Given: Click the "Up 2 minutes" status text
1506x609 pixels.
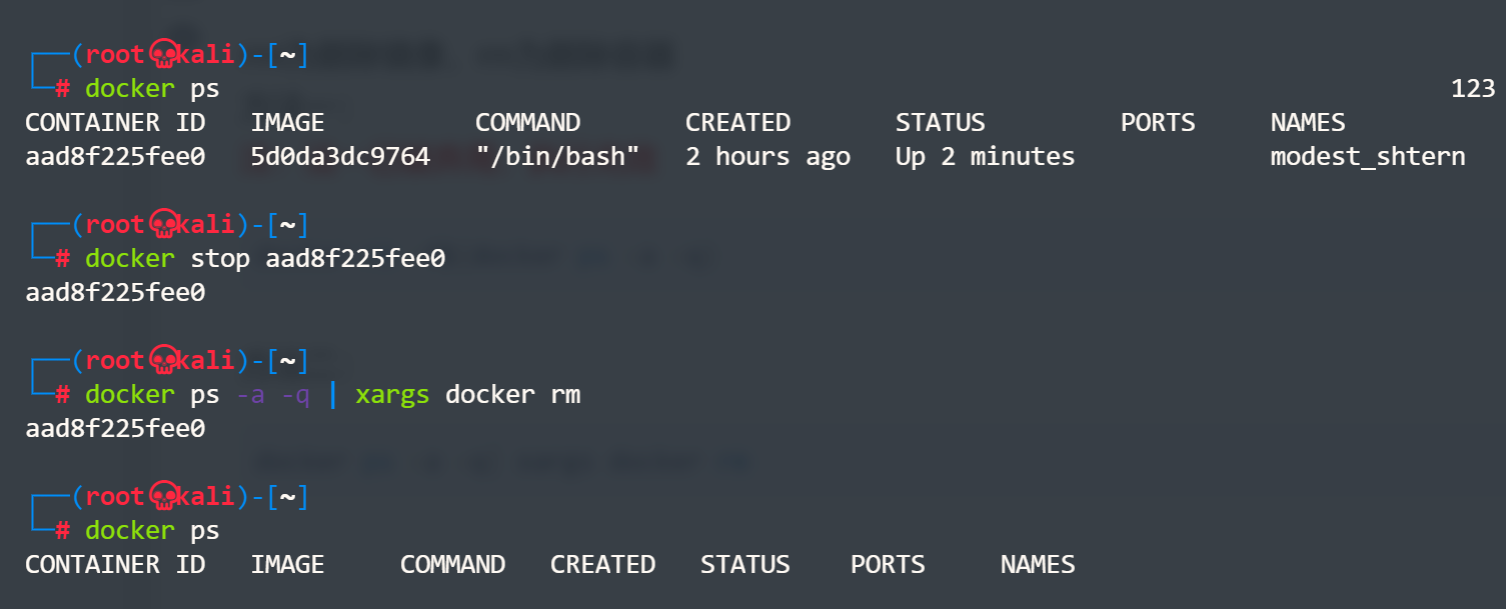Looking at the screenshot, I should click(985, 157).
